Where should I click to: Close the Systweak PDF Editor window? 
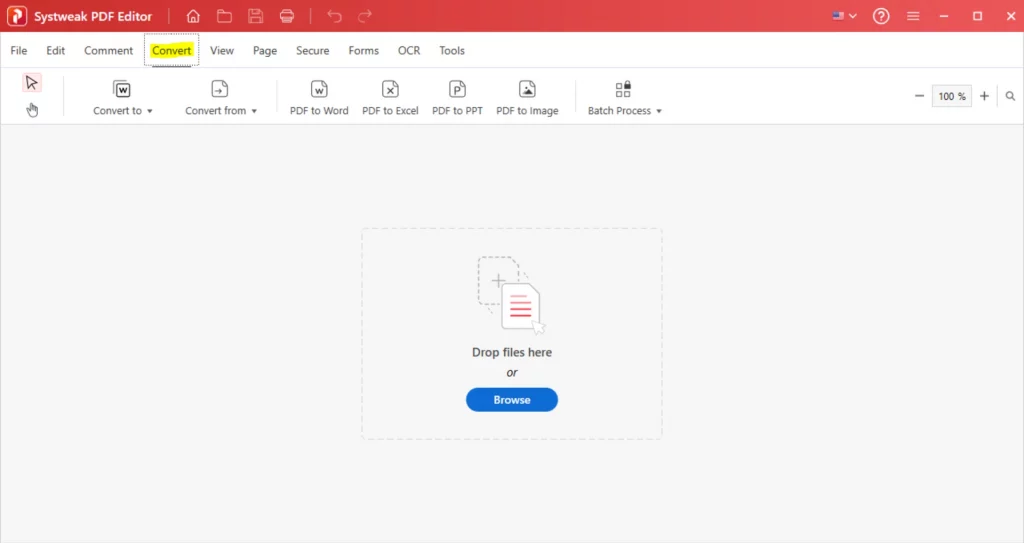click(x=1010, y=16)
